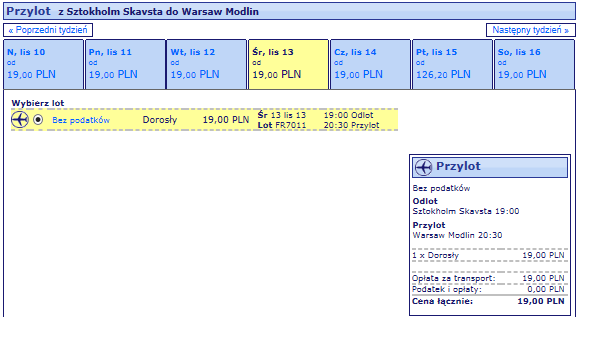The width and height of the screenshot is (614, 360).
Task: Open the Cz, lis 14 date tab
Action: coord(370,64)
